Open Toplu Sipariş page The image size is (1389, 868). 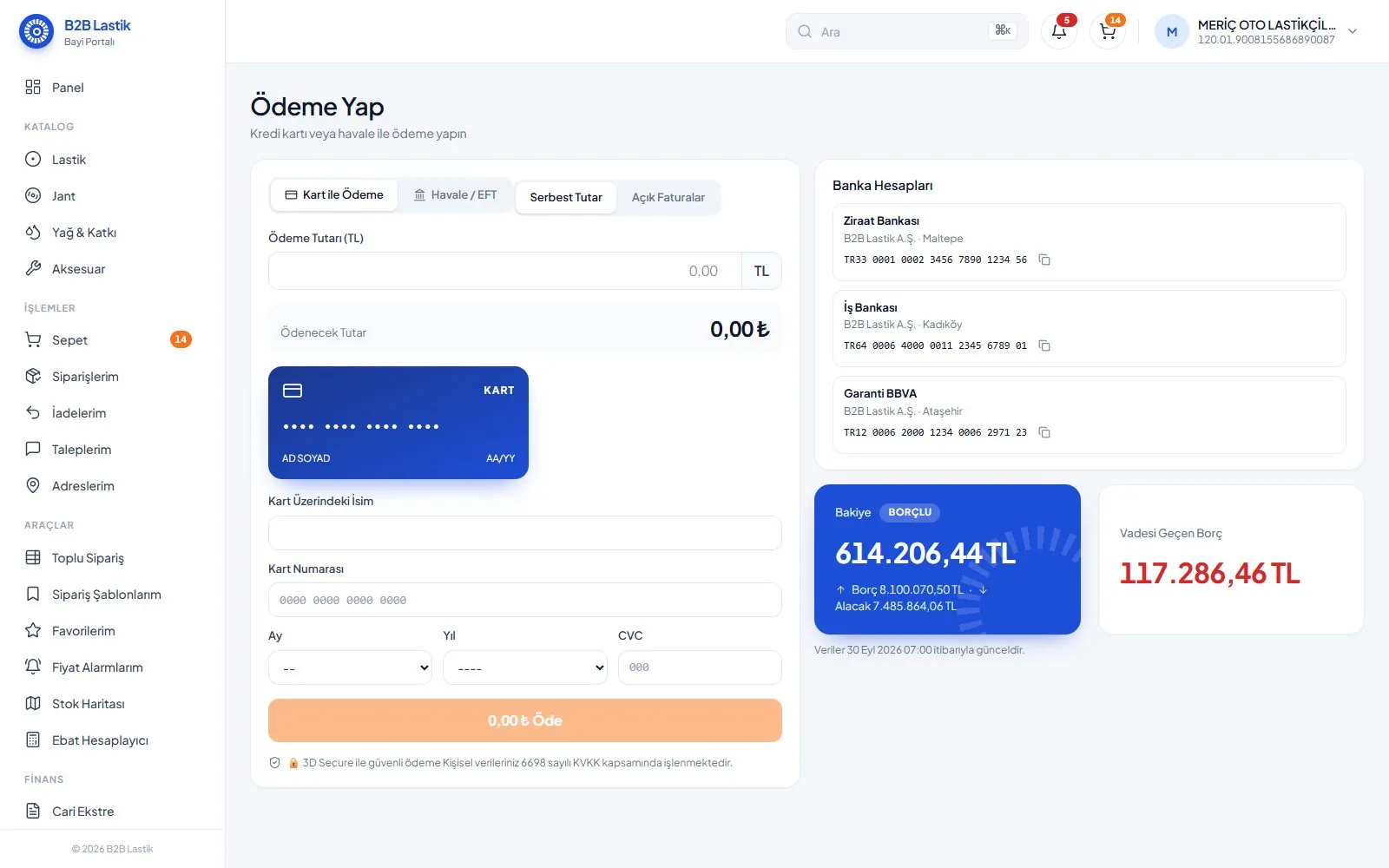point(112,557)
